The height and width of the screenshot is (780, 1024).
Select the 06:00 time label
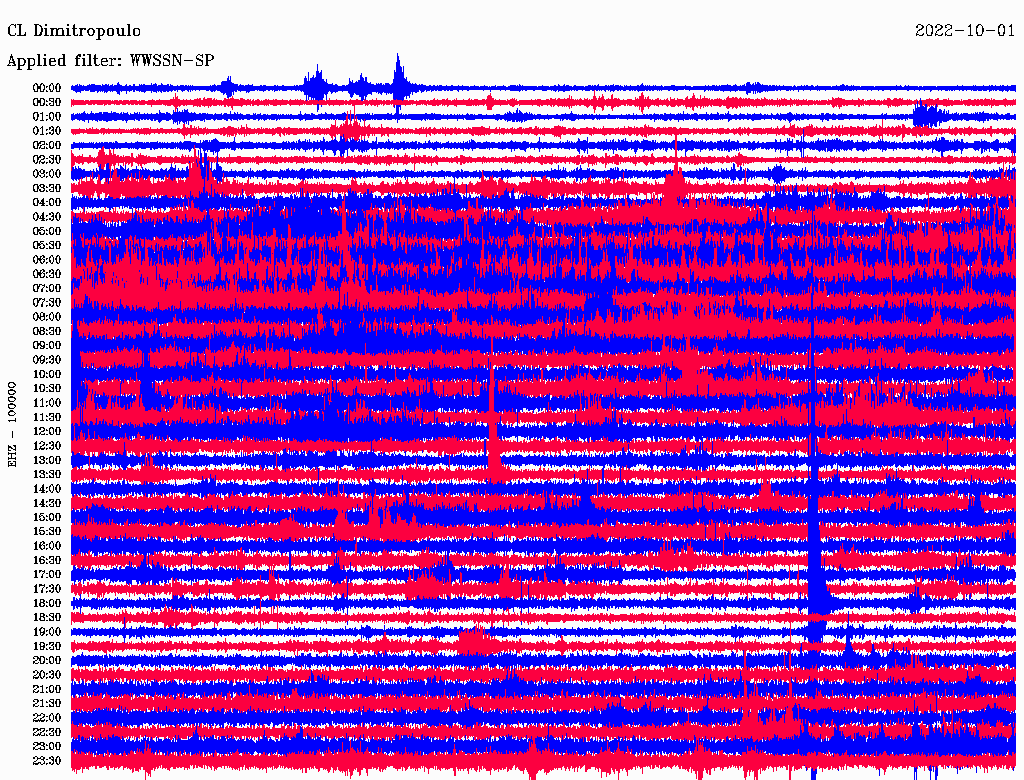[x=47, y=259]
